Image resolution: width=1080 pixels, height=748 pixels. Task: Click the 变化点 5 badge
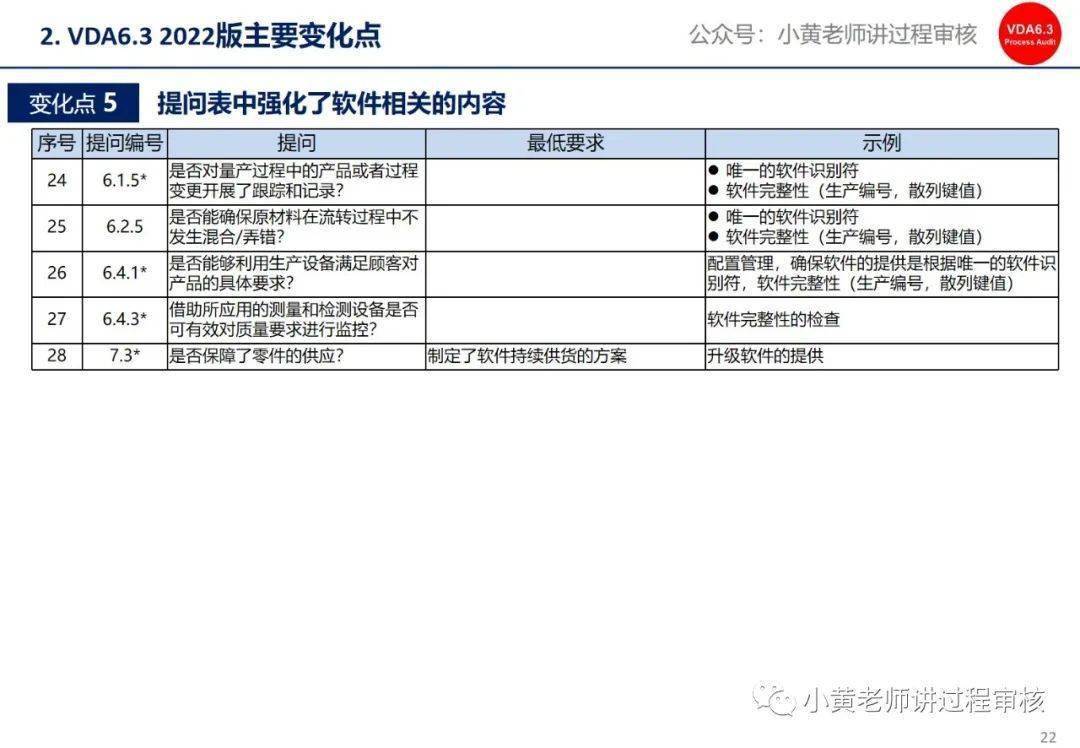[73, 100]
